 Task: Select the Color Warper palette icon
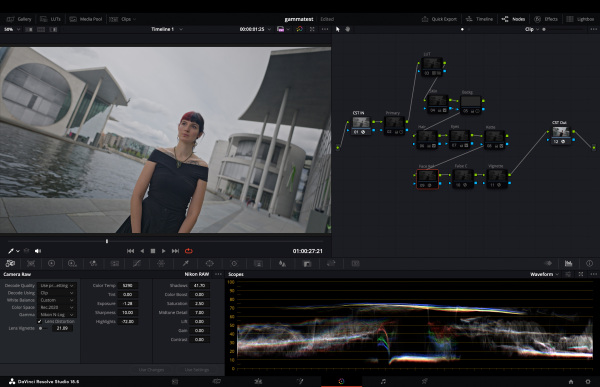(161, 263)
